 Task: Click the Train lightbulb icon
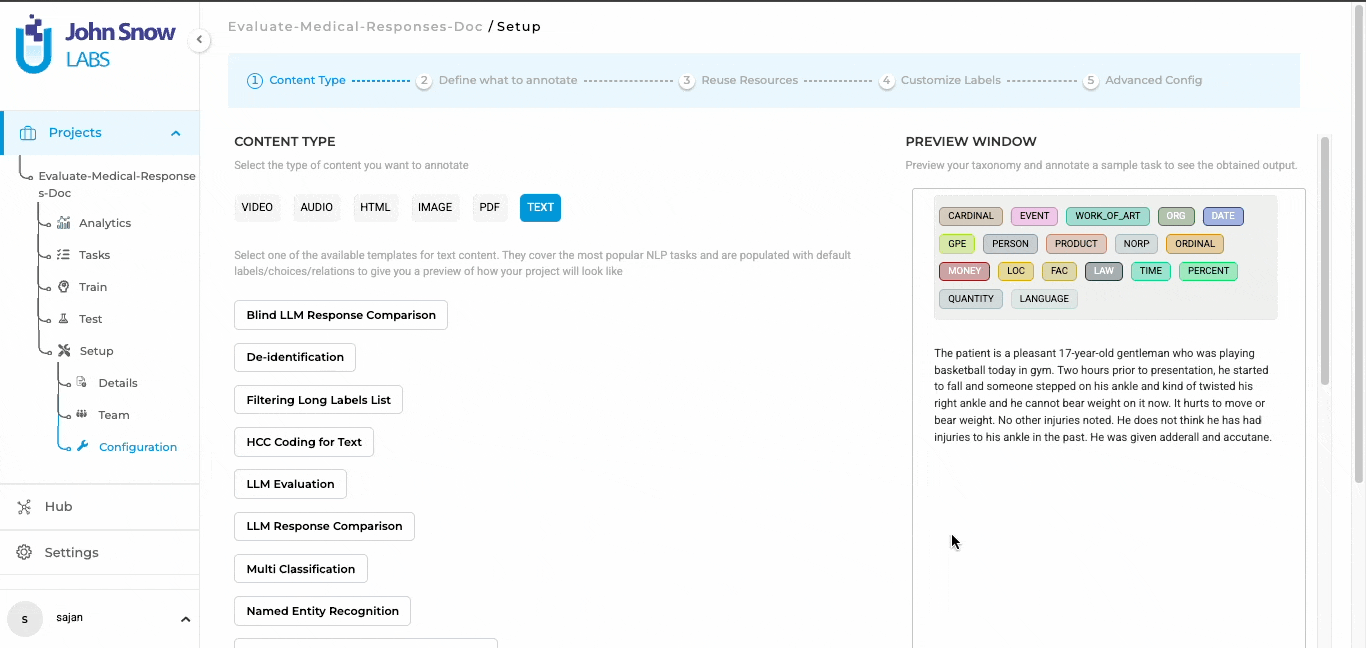64,287
